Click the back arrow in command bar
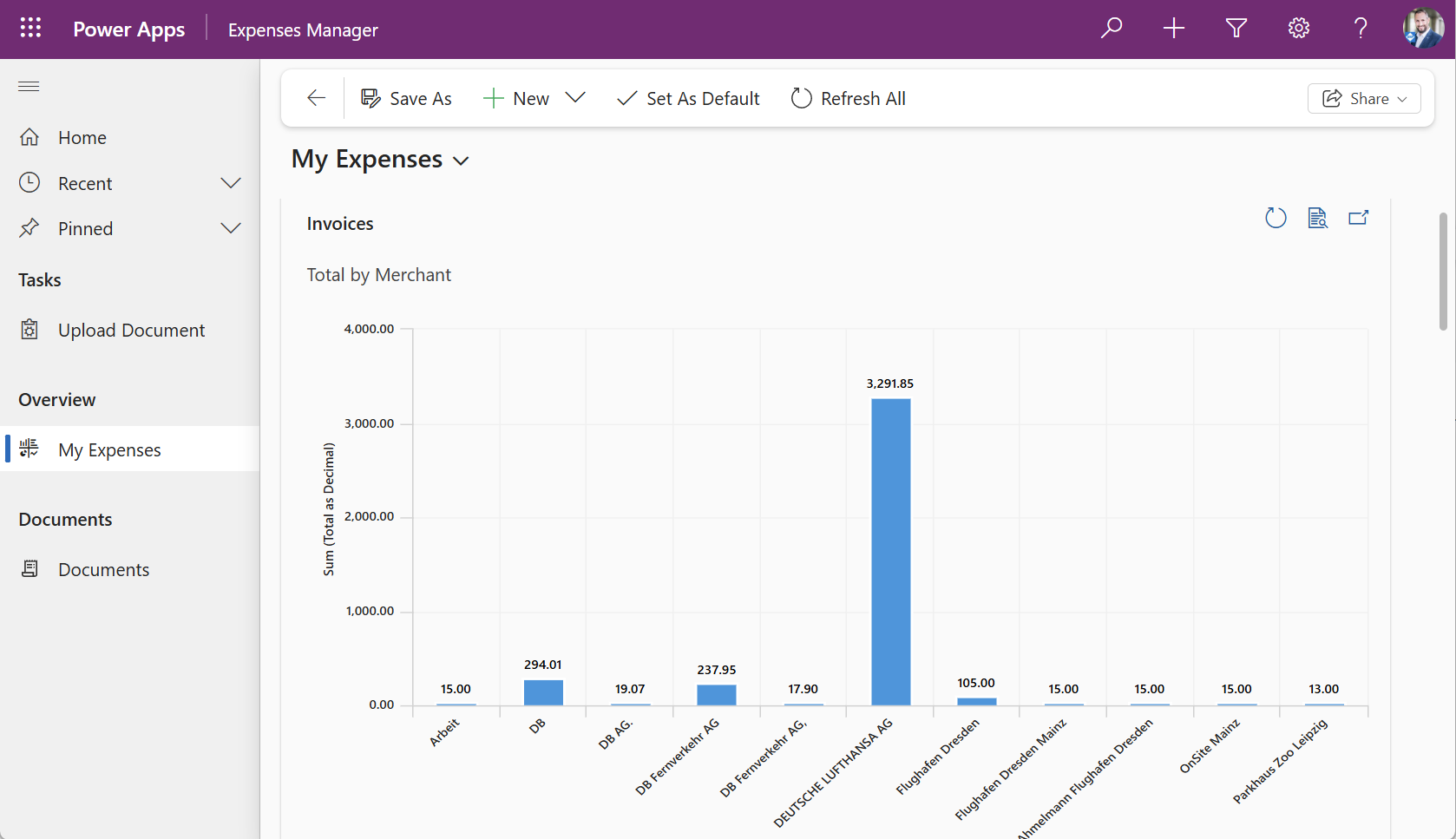The image size is (1456, 839). (317, 98)
